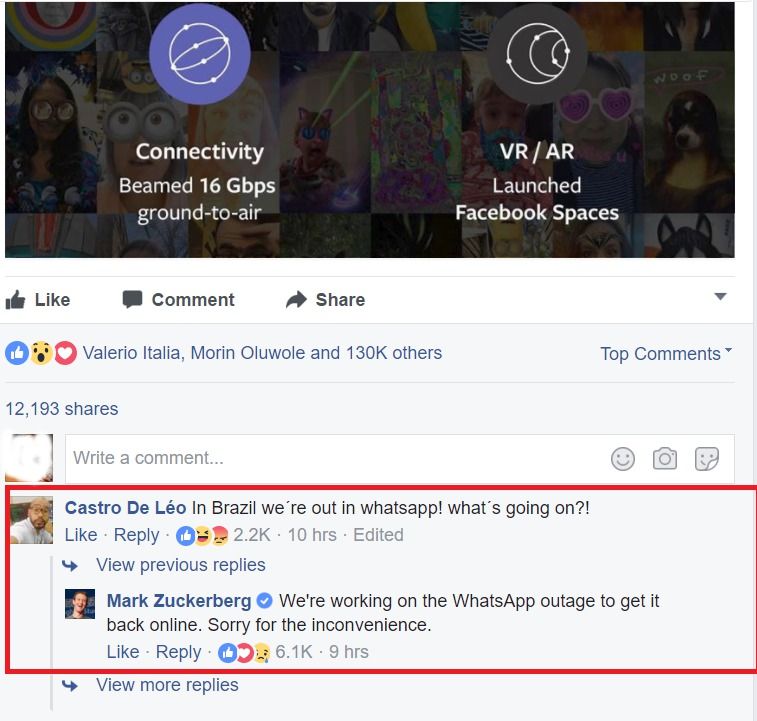Screen dimensions: 757x721
Task: Click the Comment speech bubble icon
Action: (x=132, y=299)
